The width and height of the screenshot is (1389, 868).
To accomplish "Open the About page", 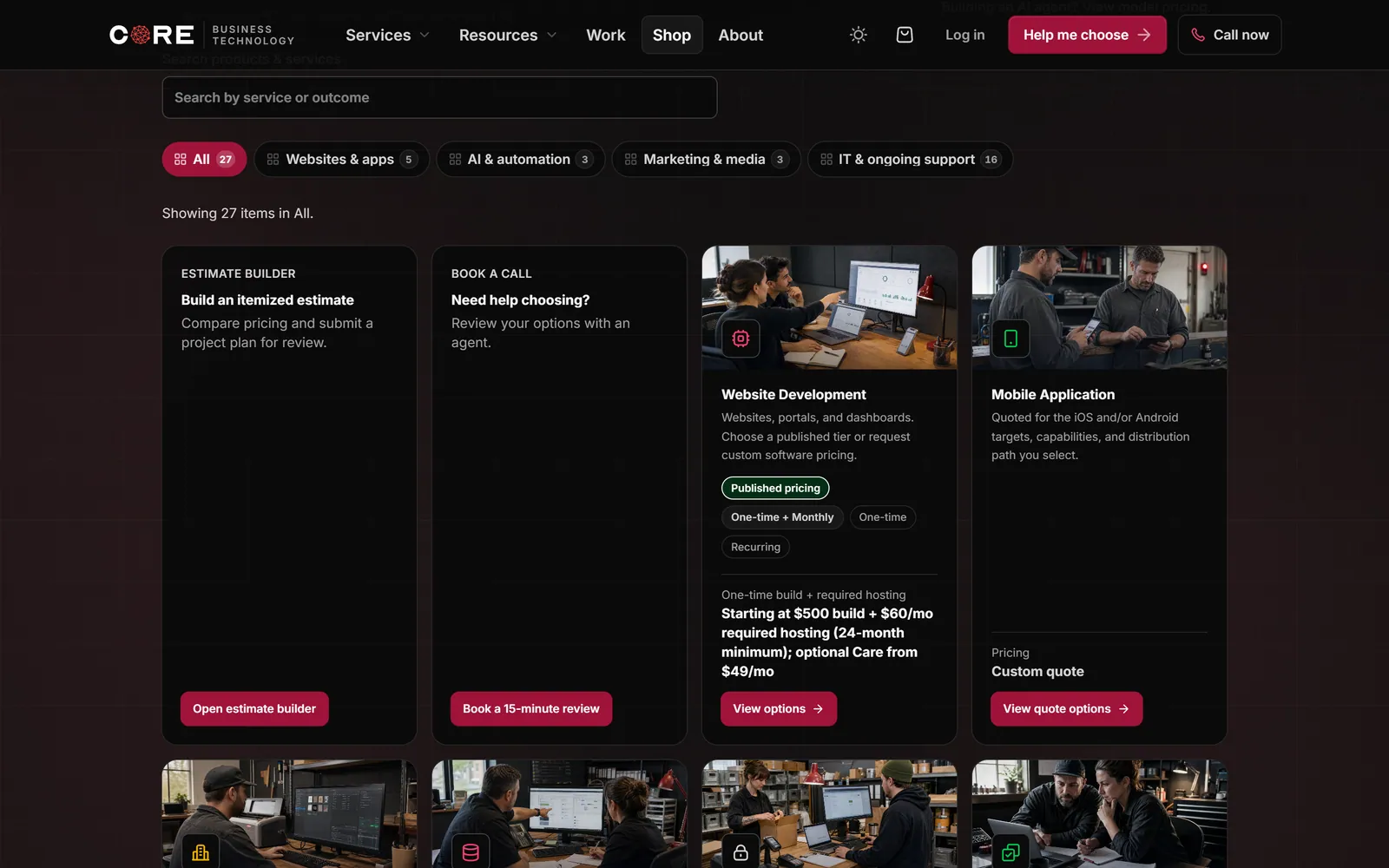I will pos(741,35).
